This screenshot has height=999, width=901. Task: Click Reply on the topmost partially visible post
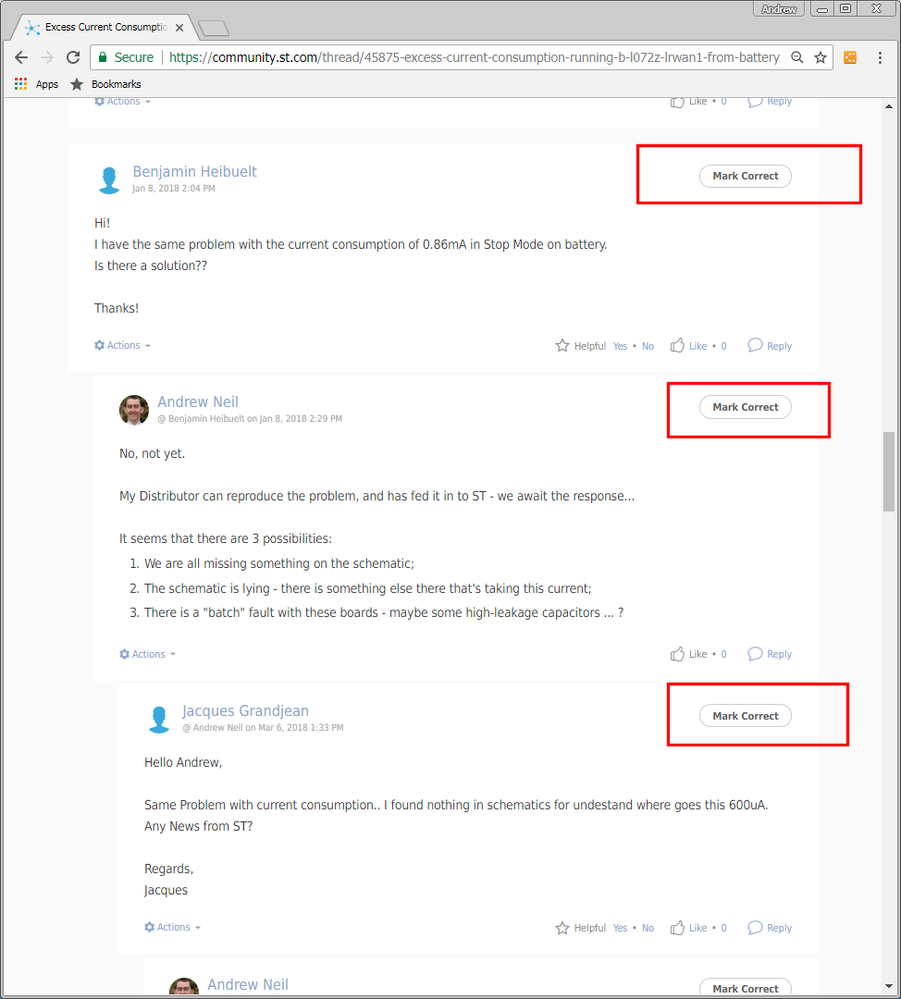(770, 102)
